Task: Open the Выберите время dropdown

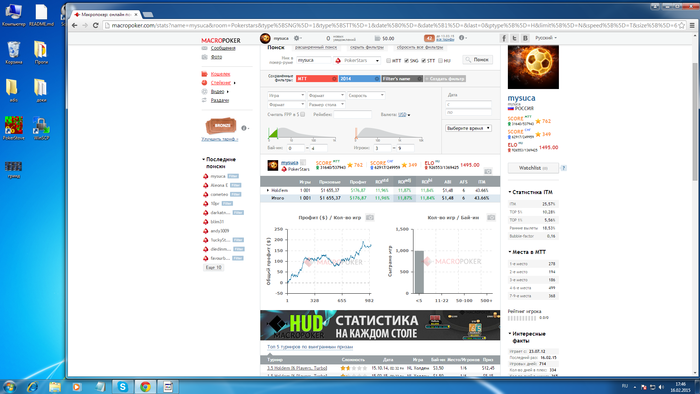Action: [x=468, y=128]
